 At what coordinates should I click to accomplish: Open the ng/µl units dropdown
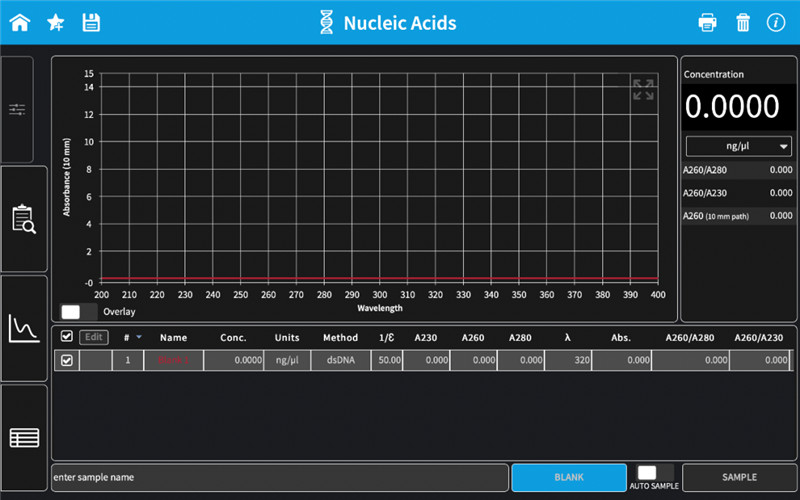738,146
